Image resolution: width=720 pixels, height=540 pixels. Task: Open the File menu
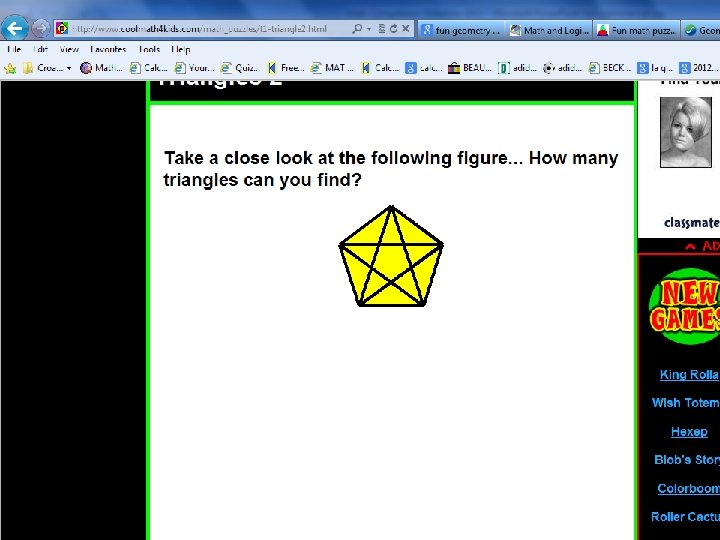[x=14, y=49]
